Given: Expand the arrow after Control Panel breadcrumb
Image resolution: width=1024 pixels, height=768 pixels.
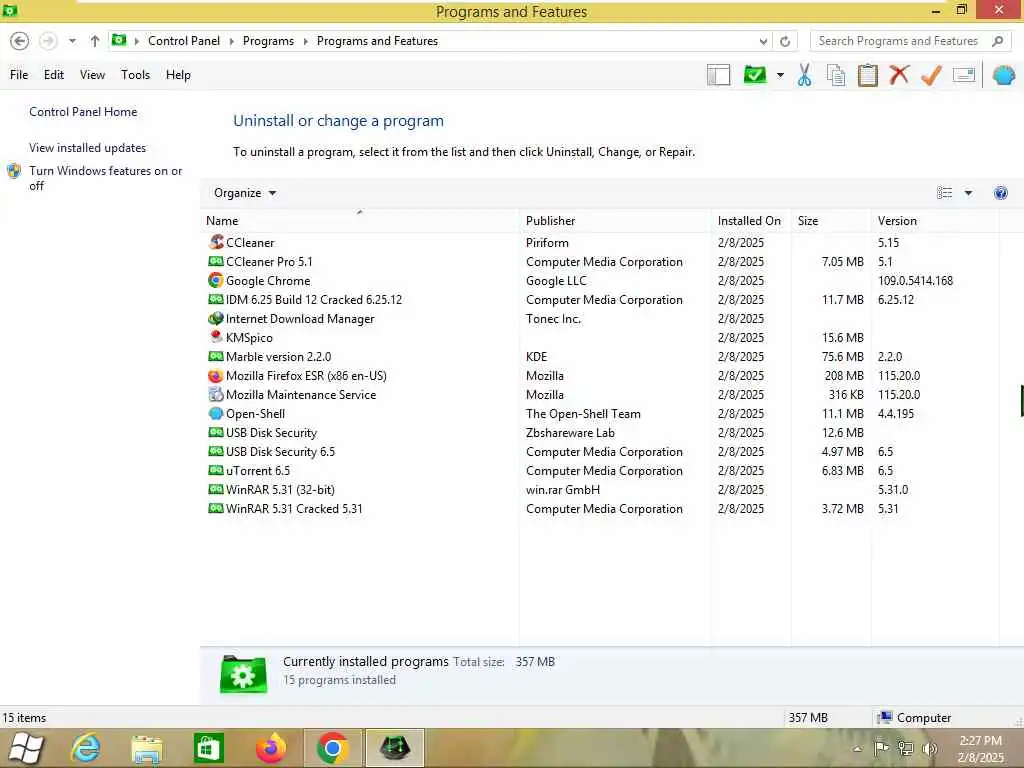Looking at the screenshot, I should point(231,41).
